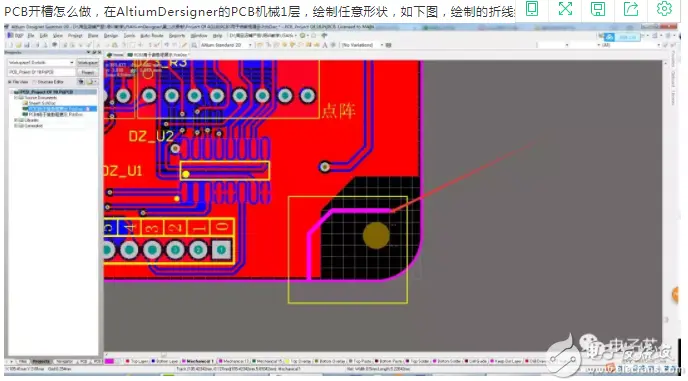Open the Place menu
The image size is (688, 381).
(93, 35)
